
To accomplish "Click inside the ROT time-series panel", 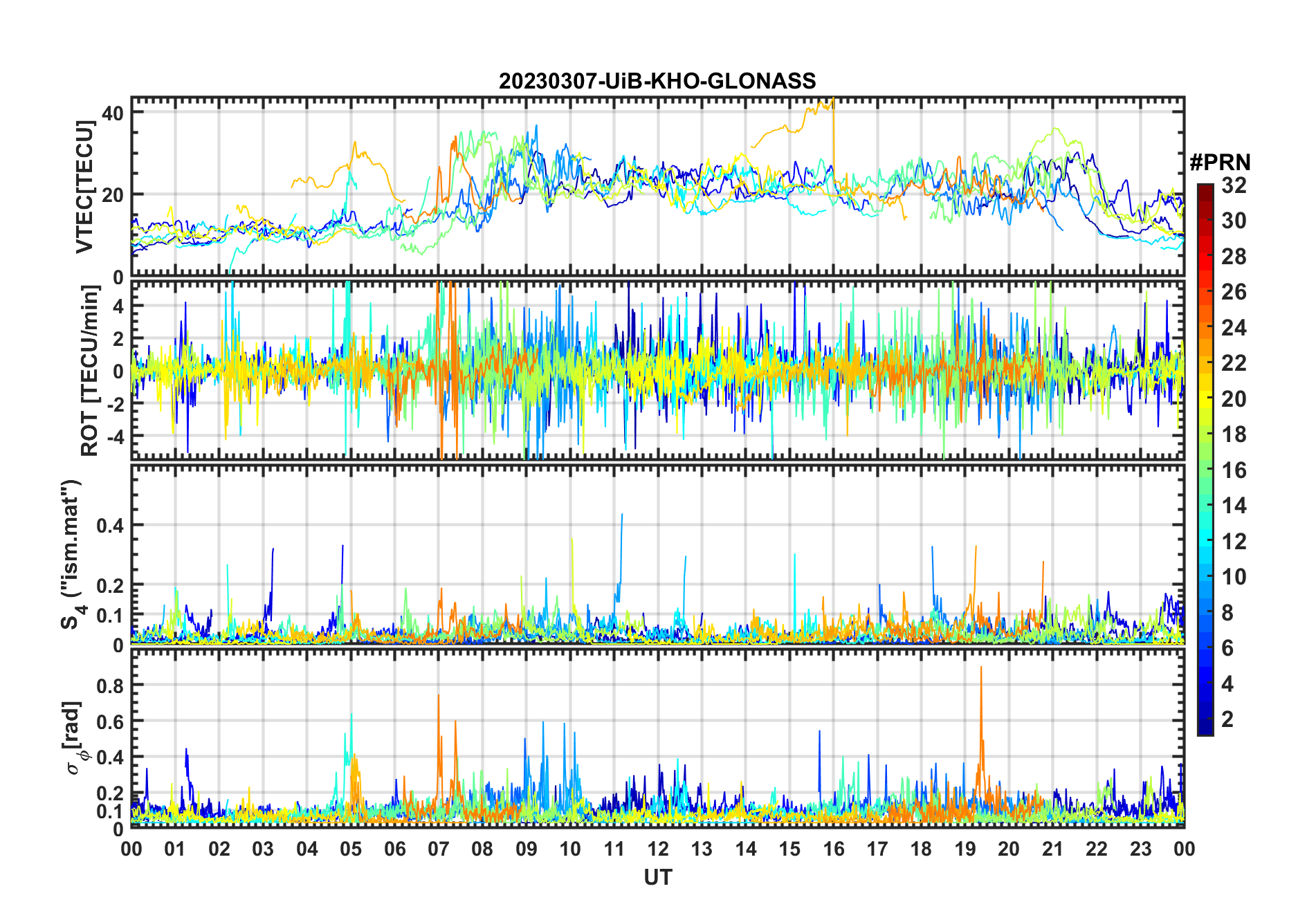I will (x=657, y=369).
